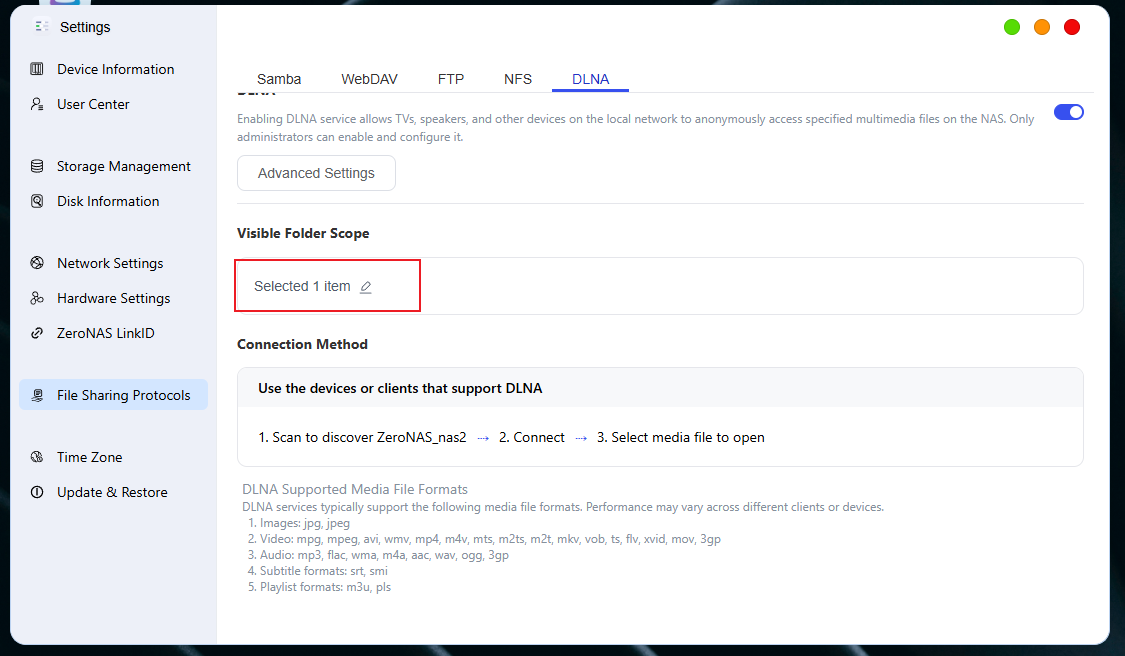Open Hardware Settings

pyautogui.click(x=113, y=298)
